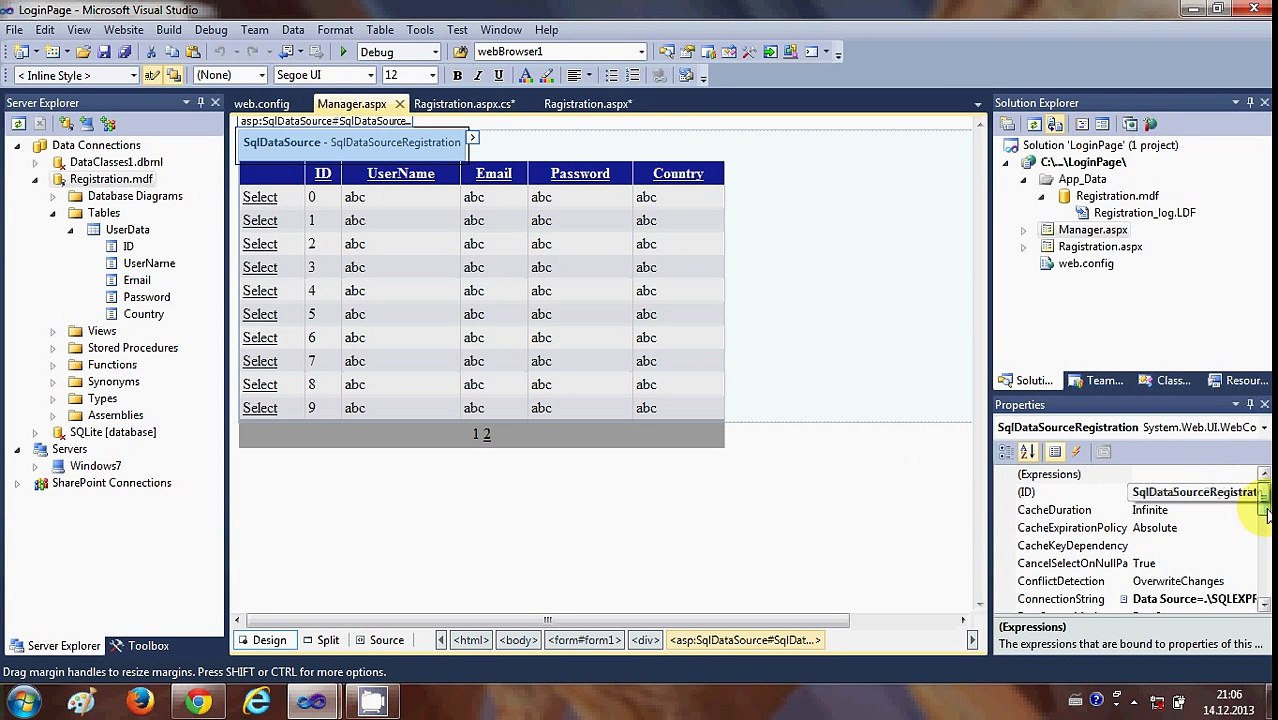Toggle nest related files in Solution Explorer
The image size is (1278, 720).
point(1054,125)
